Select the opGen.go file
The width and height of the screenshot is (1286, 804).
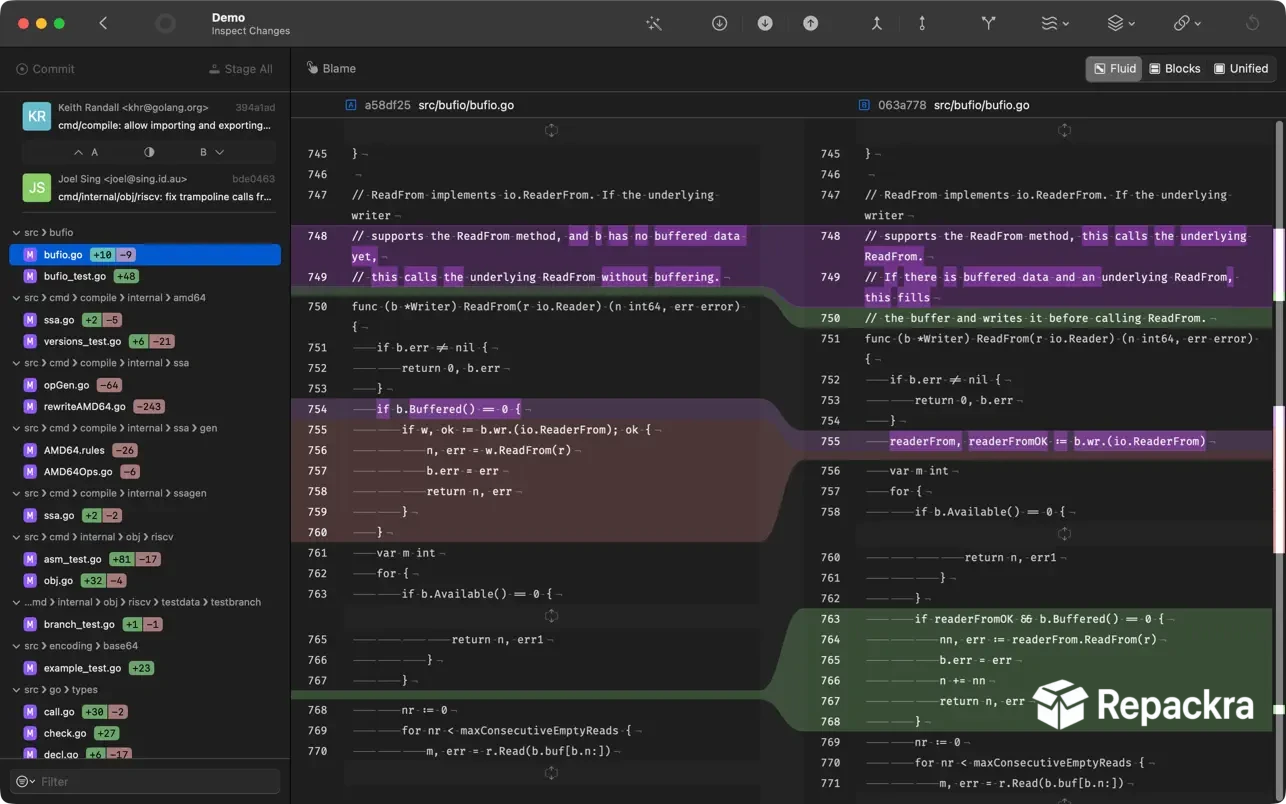tap(145, 385)
